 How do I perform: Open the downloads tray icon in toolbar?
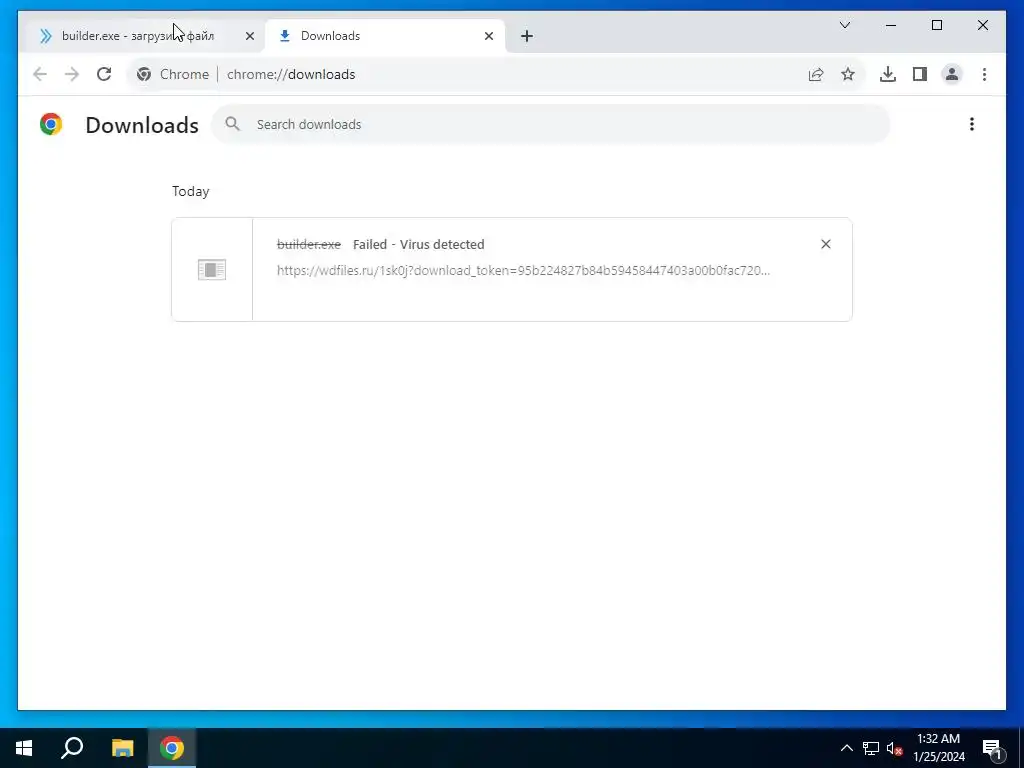pos(888,74)
